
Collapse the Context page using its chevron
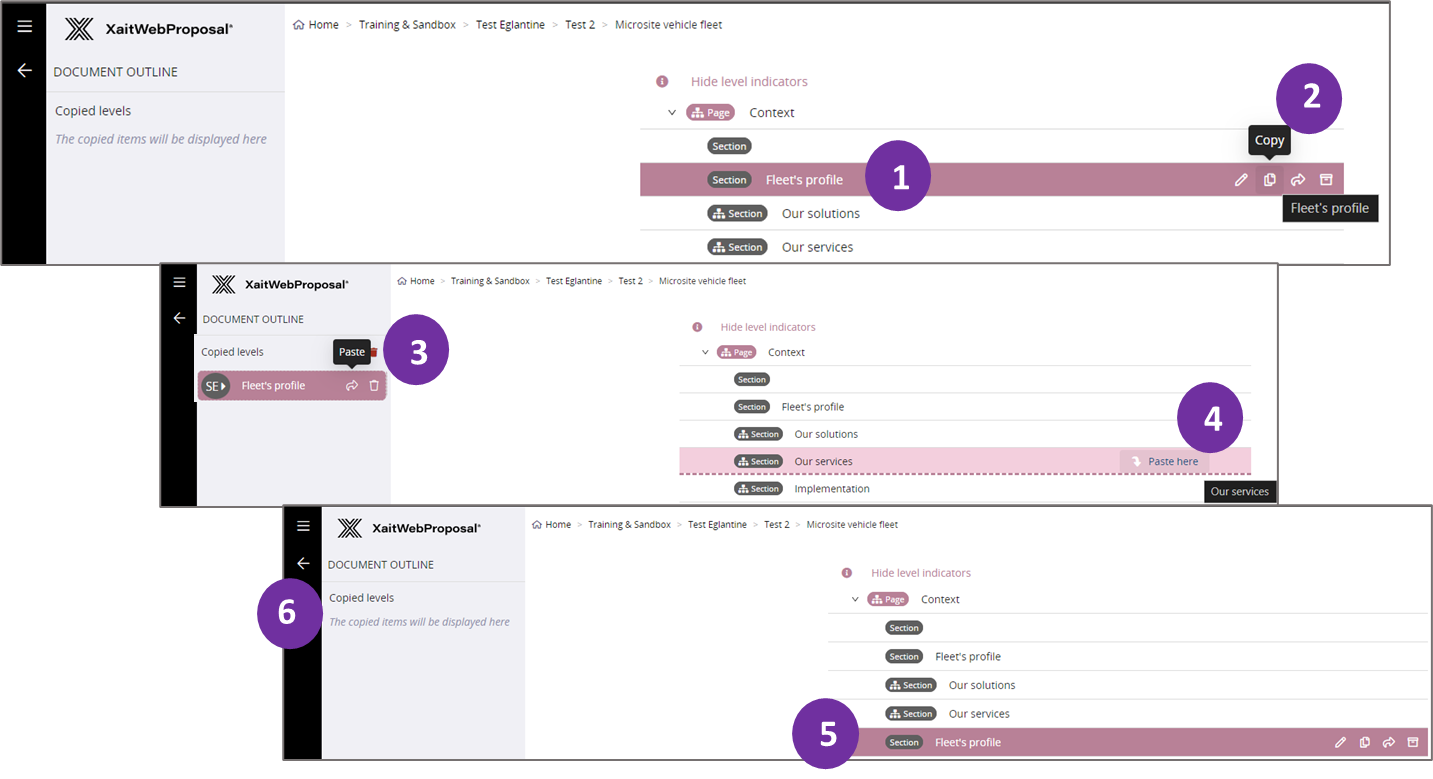pyautogui.click(x=672, y=112)
